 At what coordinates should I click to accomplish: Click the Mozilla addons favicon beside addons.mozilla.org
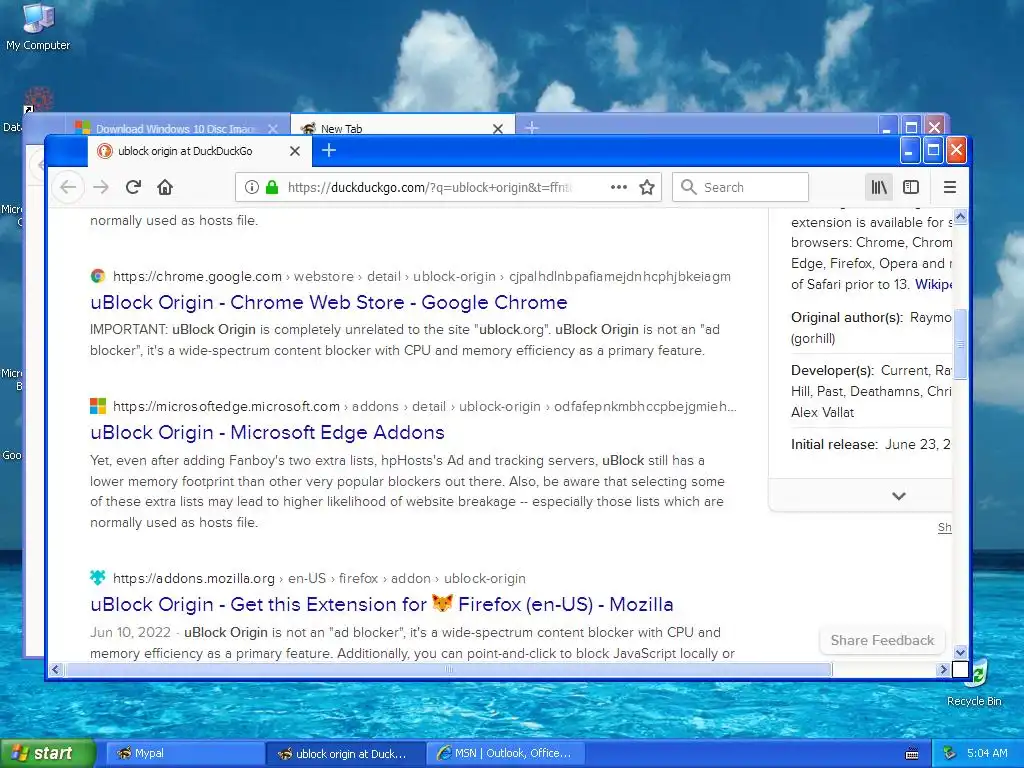pyautogui.click(x=98, y=578)
